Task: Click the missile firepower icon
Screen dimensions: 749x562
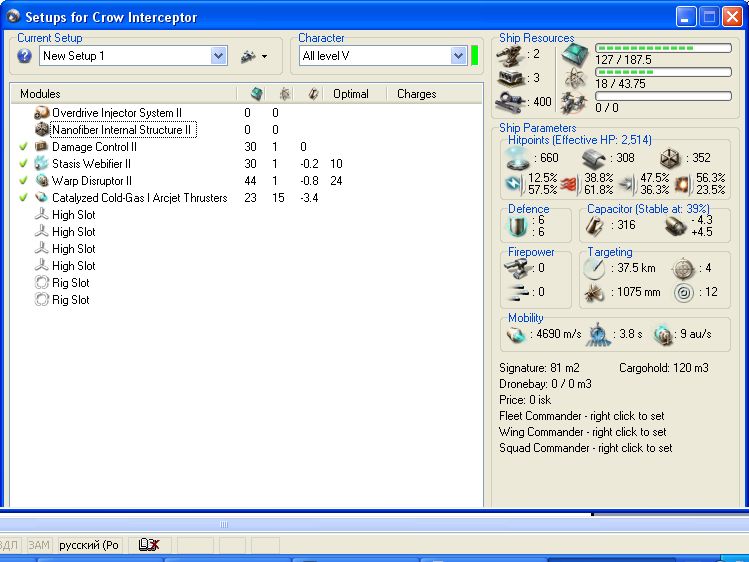Action: pyautogui.click(x=519, y=292)
